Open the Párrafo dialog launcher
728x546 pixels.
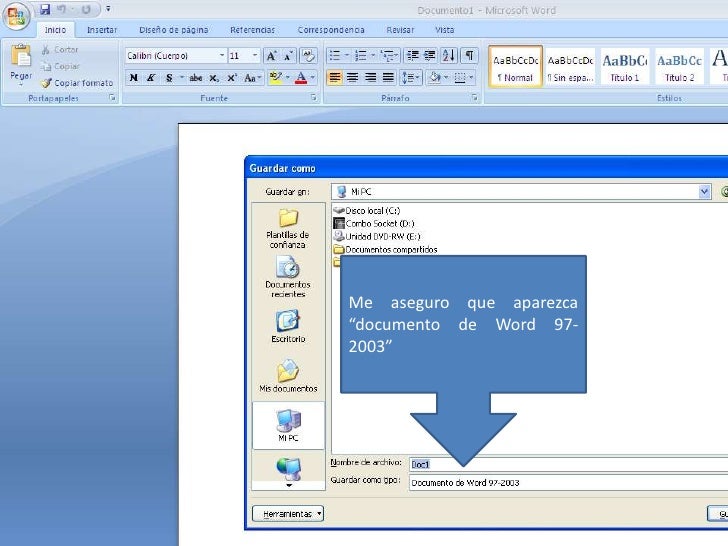coord(474,98)
